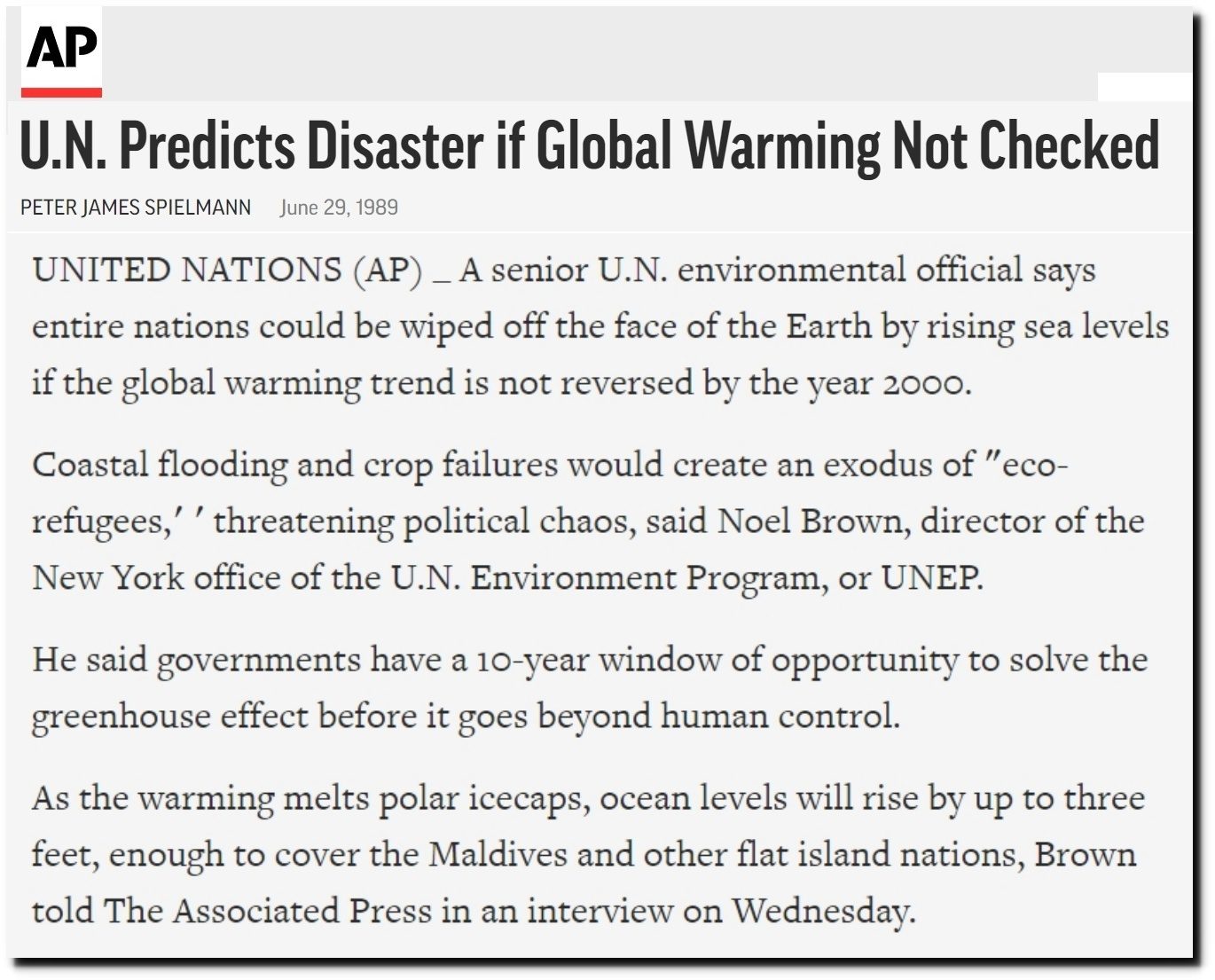The height and width of the screenshot is (980, 1215).
Task: Click author name Peter James Spielmann
Action: (x=136, y=208)
